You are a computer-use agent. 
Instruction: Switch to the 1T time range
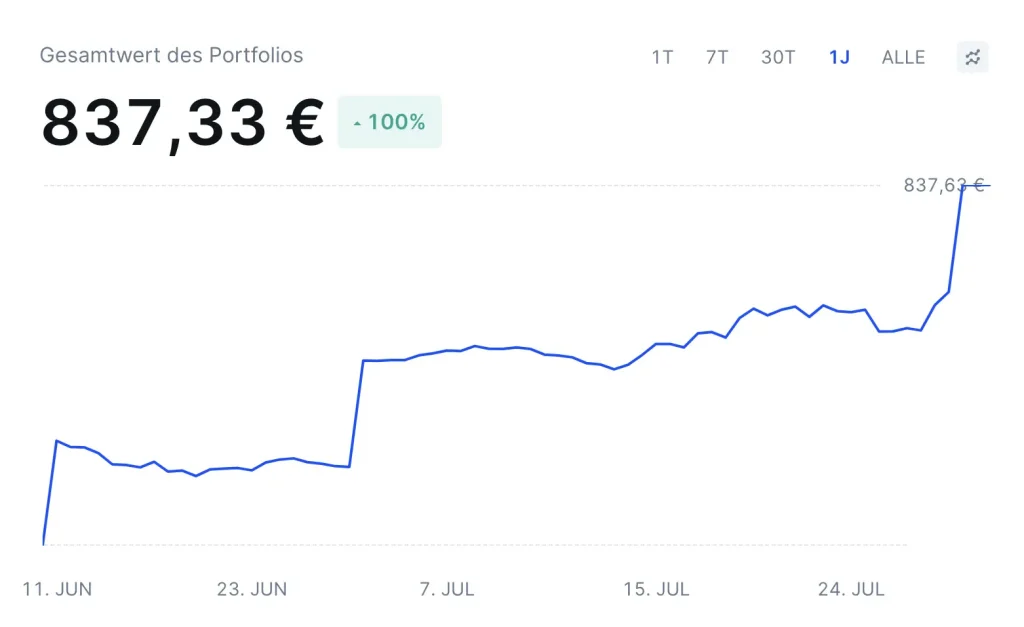(x=662, y=57)
